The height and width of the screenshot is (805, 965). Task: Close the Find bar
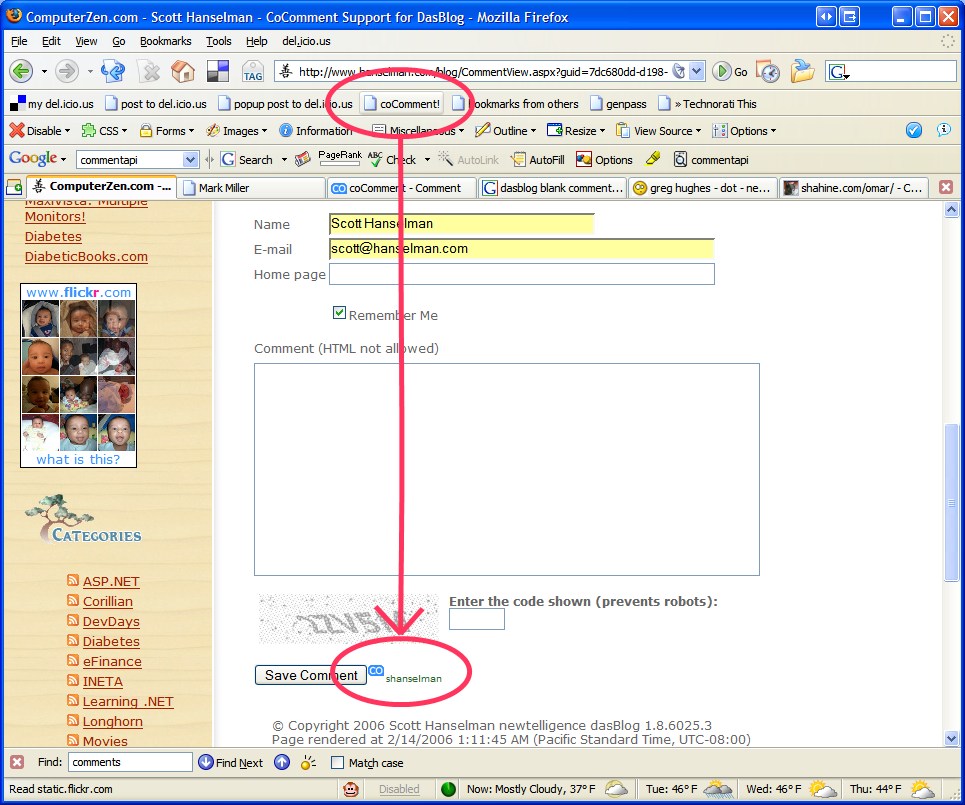point(17,762)
